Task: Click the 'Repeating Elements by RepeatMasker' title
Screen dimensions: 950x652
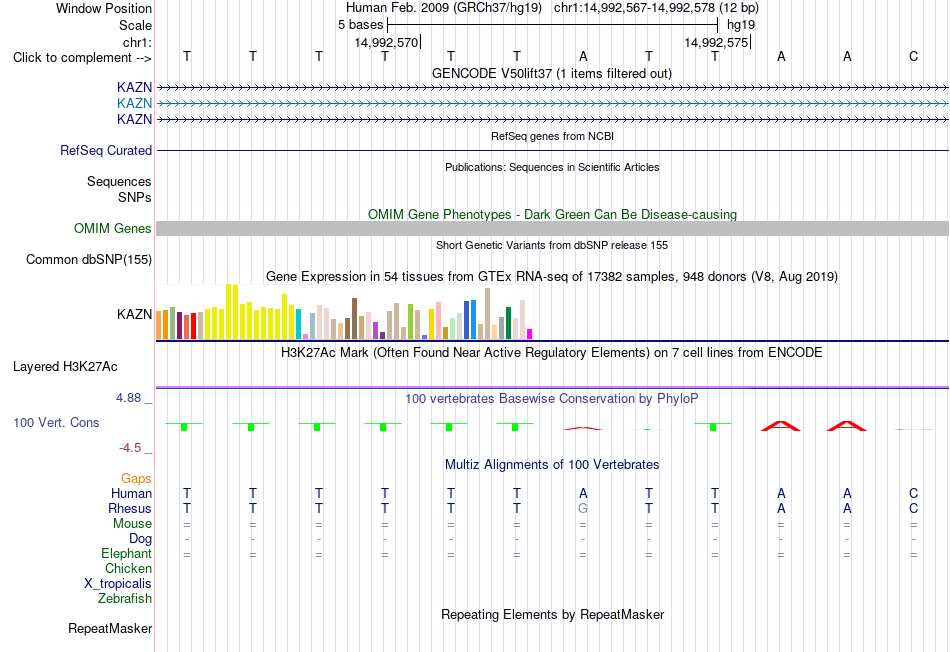Action: click(x=553, y=614)
